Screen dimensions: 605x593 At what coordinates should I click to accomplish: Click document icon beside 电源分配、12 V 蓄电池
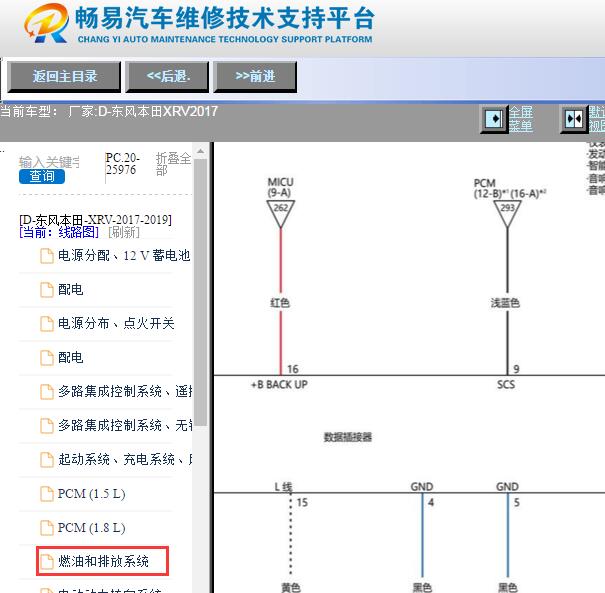coord(47,256)
